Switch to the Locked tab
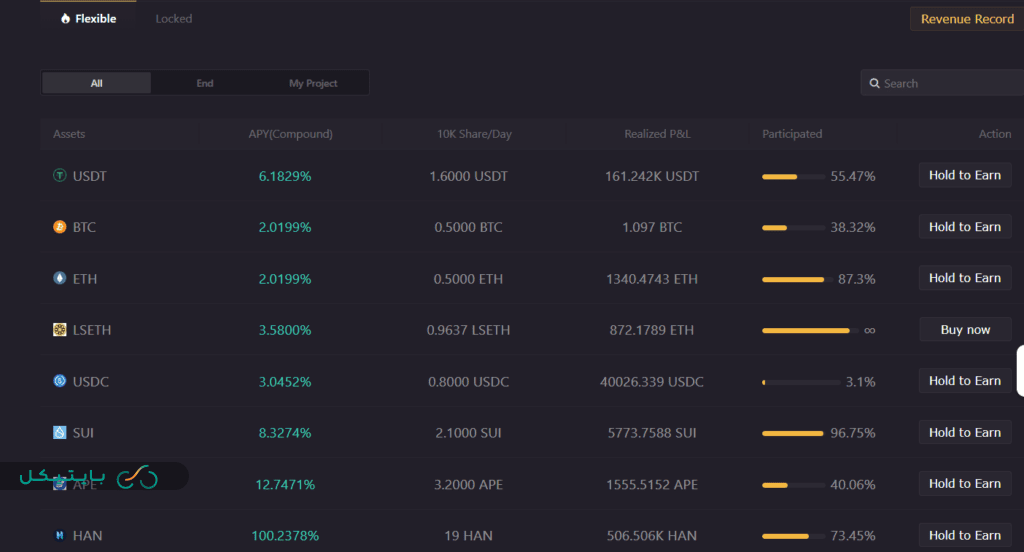Image resolution: width=1024 pixels, height=552 pixels. 174,19
